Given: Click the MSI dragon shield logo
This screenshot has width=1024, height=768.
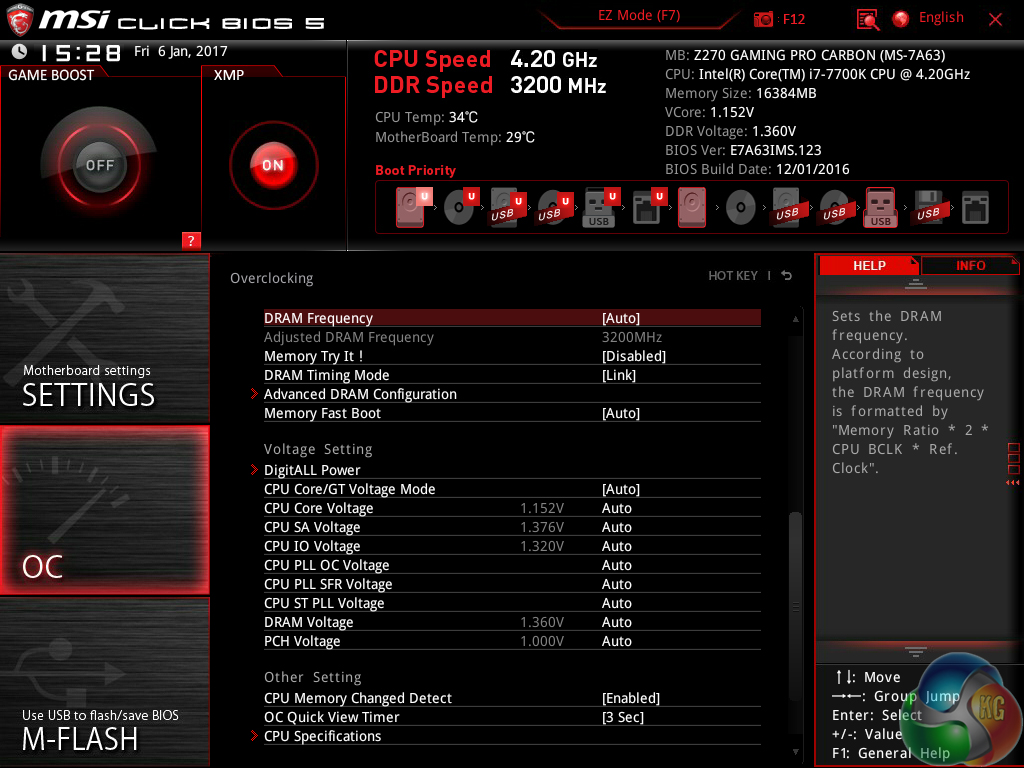Looking at the screenshot, I should (20, 20).
